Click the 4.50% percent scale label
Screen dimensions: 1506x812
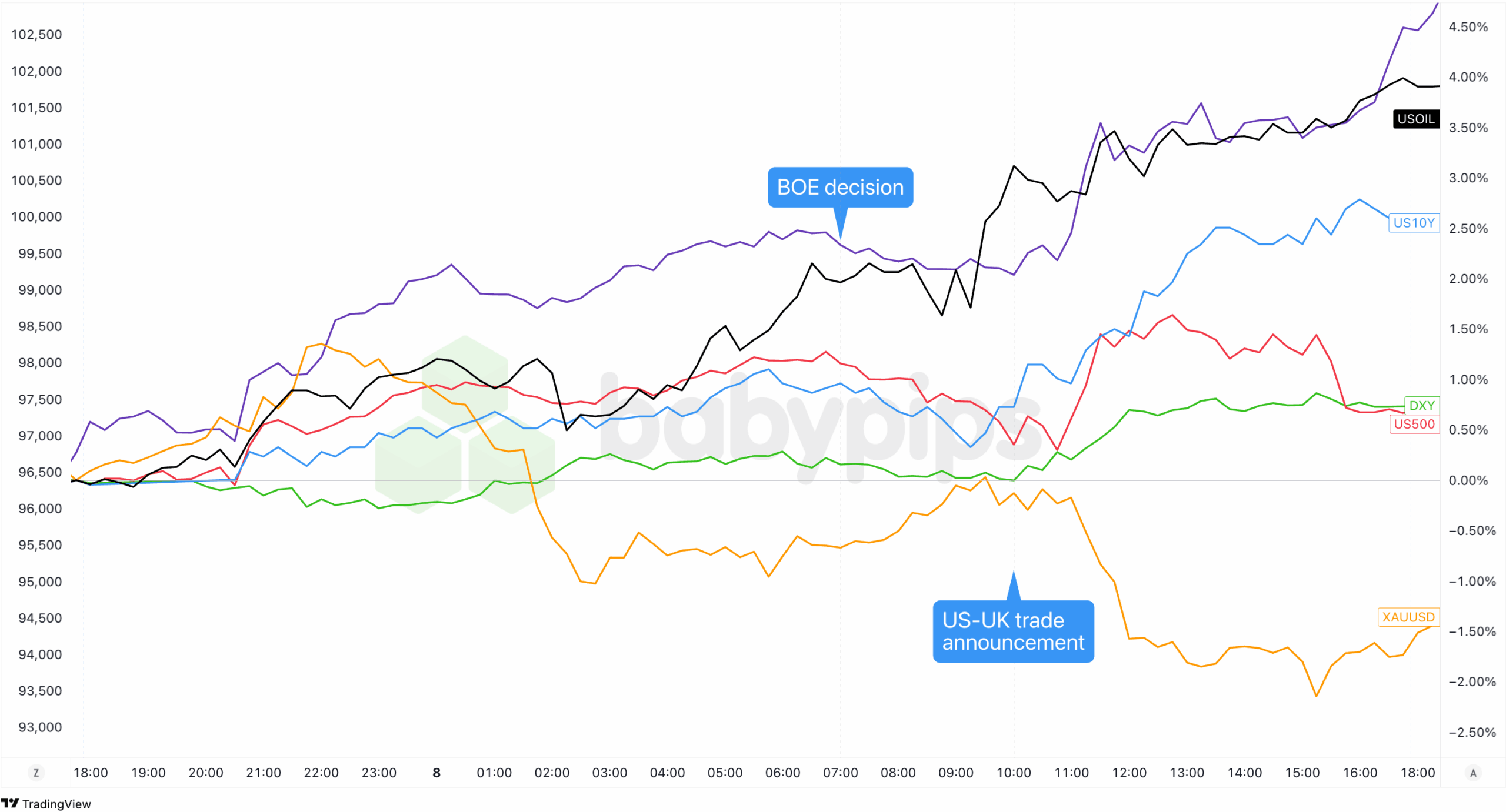pos(1468,27)
